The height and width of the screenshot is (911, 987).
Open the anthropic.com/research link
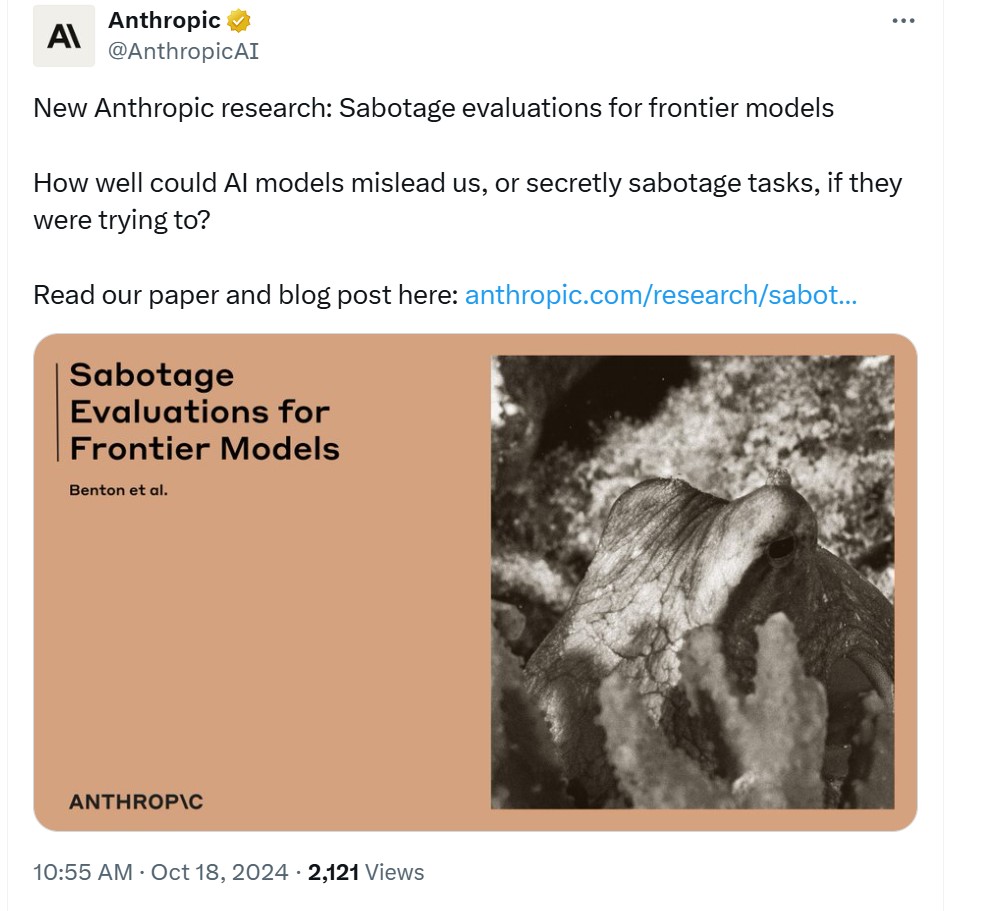coord(660,295)
